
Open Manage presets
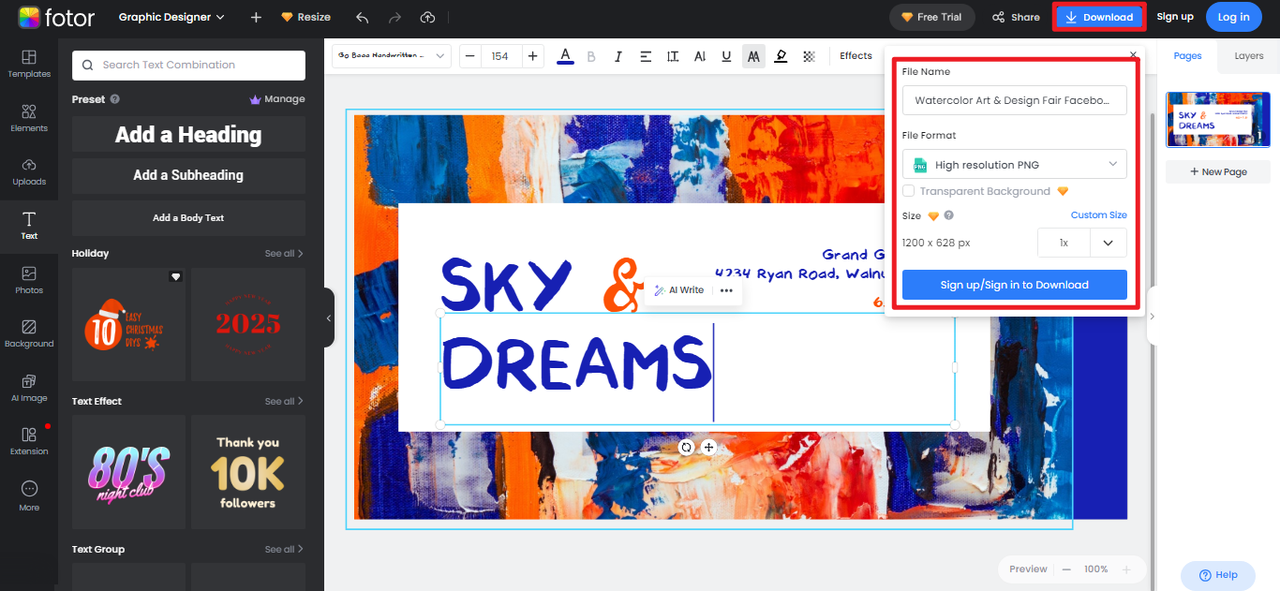coord(277,99)
